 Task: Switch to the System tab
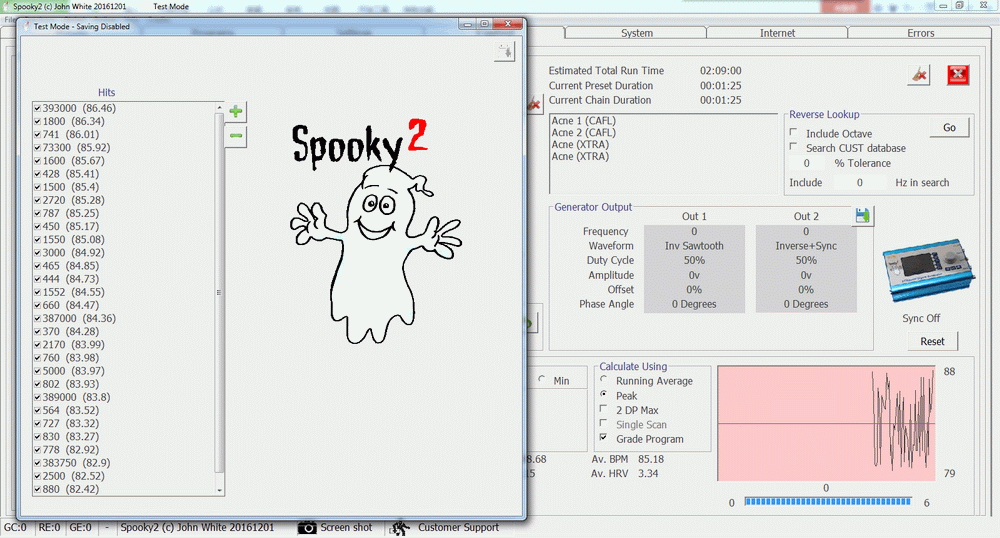636,33
